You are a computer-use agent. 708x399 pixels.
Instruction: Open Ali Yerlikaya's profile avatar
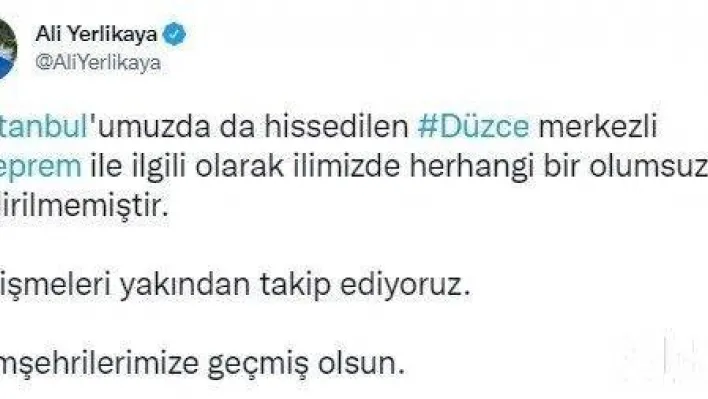[8, 49]
